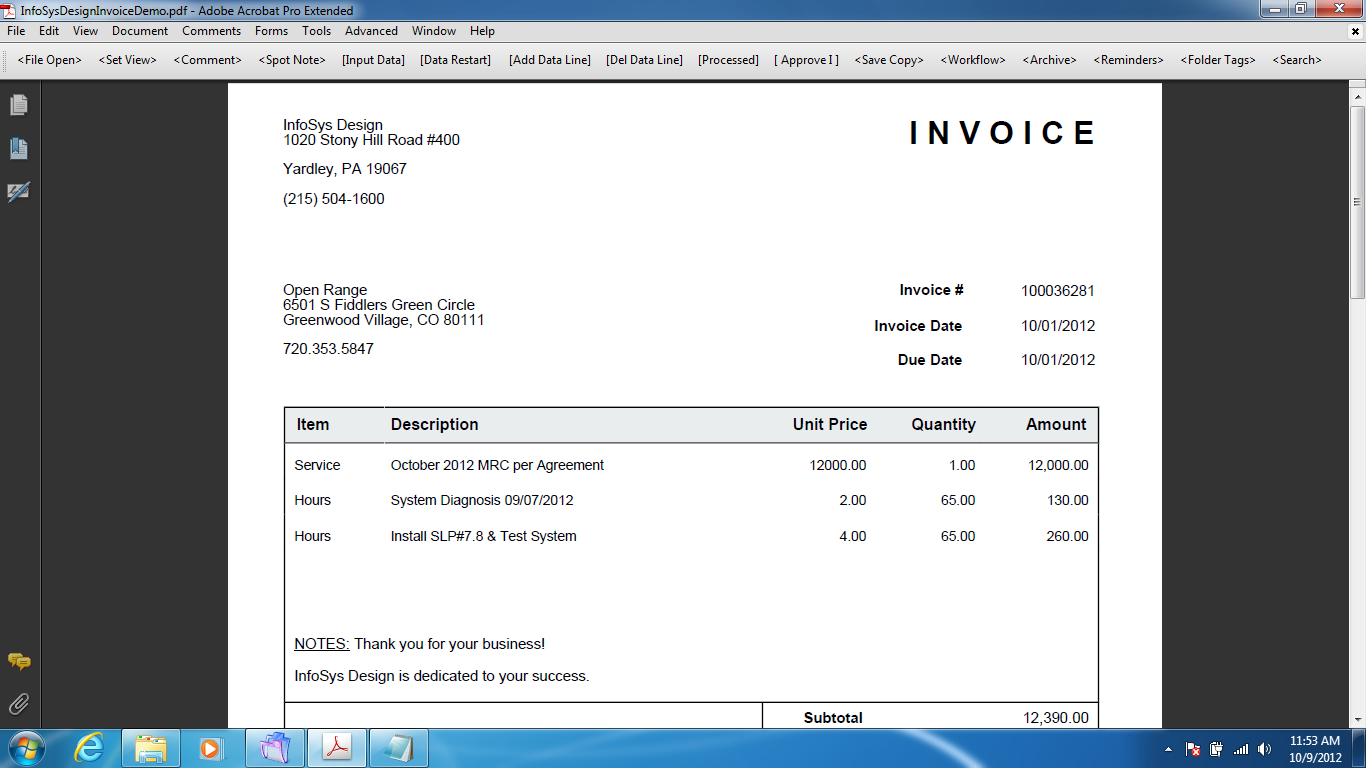Open Windows Media Player from the taskbar
The width and height of the screenshot is (1366, 768).
coord(210,748)
